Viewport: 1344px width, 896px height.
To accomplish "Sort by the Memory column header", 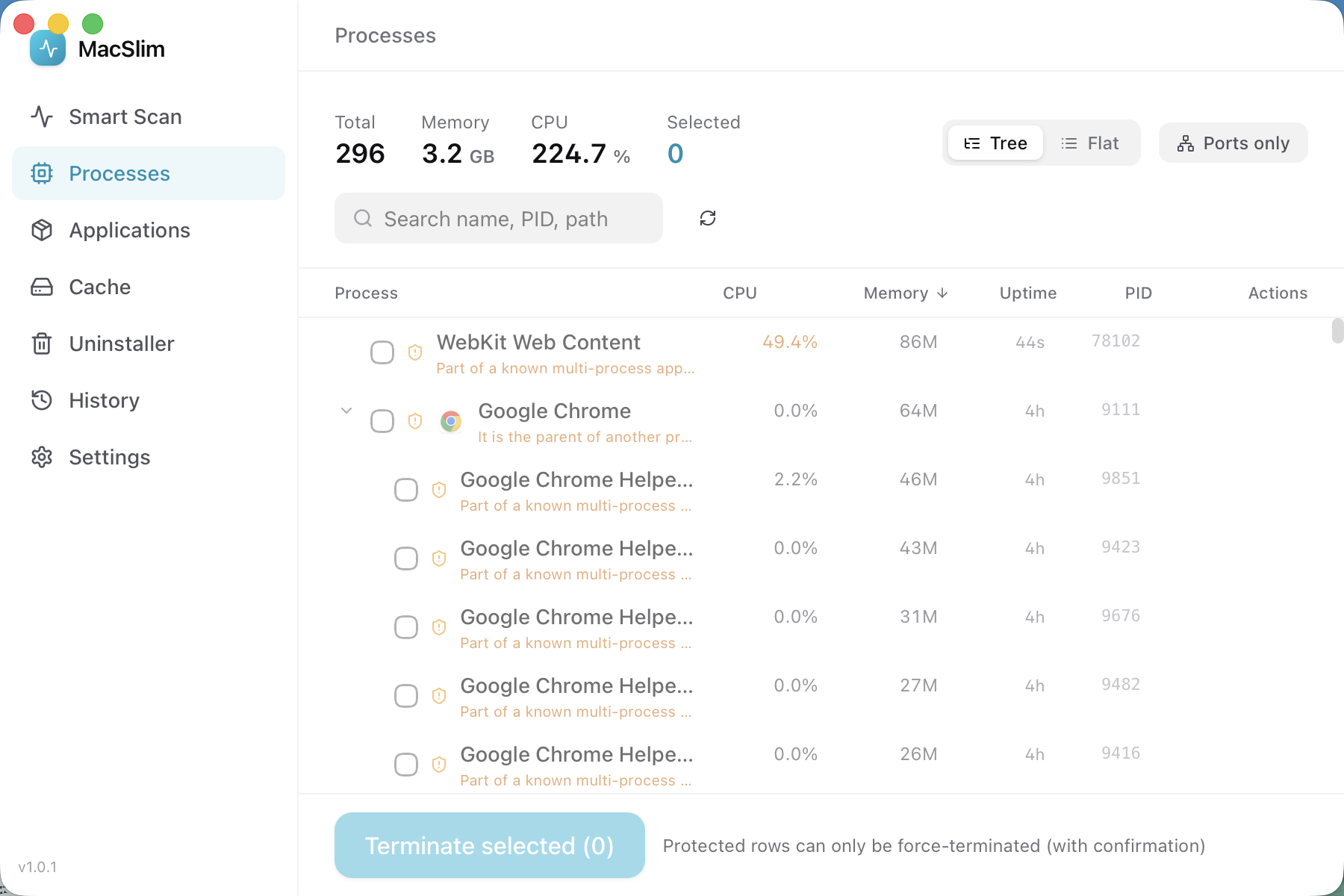I will [906, 293].
